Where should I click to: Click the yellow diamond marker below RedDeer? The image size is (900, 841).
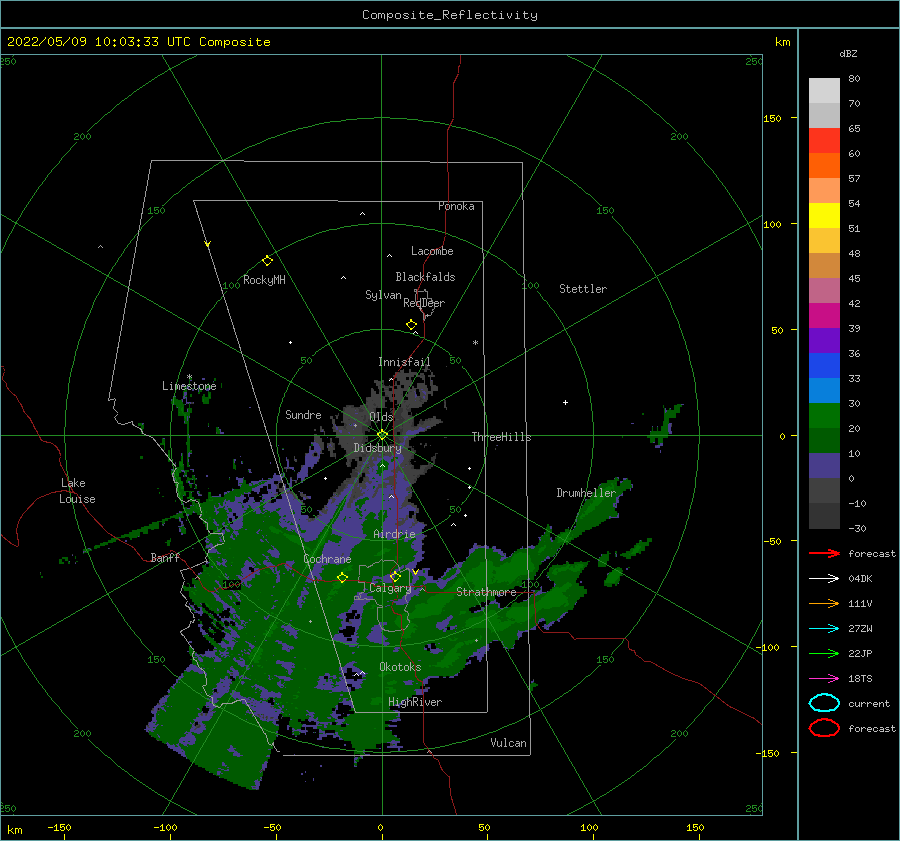[x=412, y=325]
